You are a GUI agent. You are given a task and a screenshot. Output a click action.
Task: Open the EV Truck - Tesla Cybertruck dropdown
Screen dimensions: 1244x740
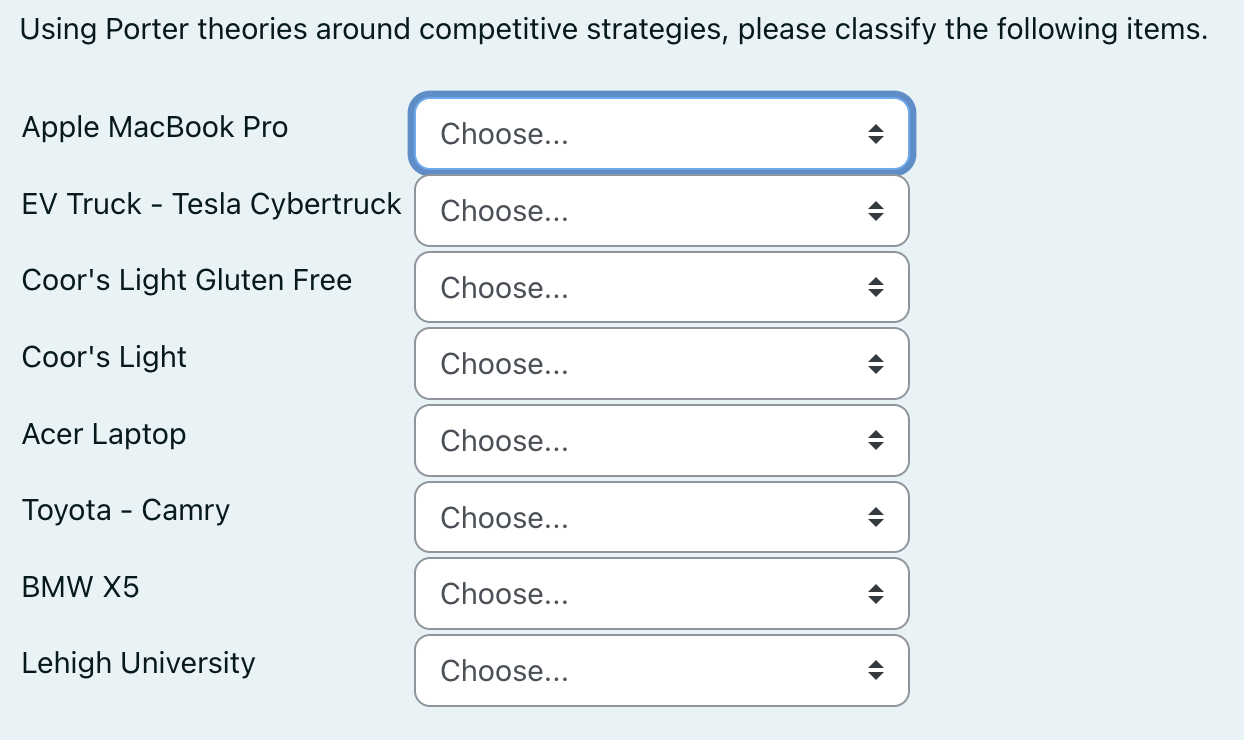[x=662, y=211]
